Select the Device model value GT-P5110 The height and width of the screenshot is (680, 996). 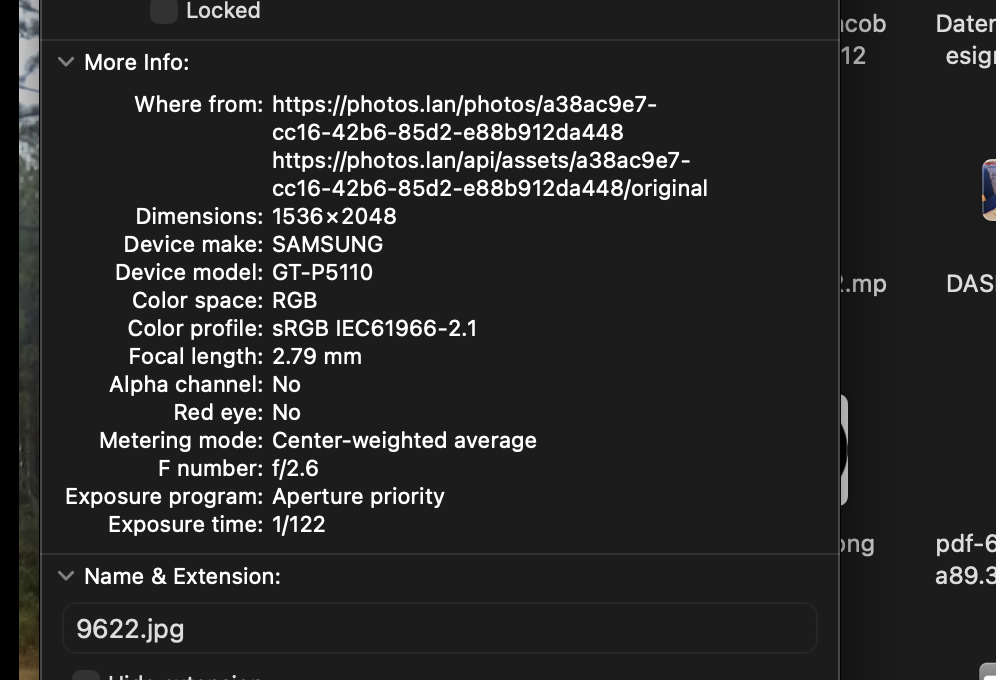coord(322,272)
